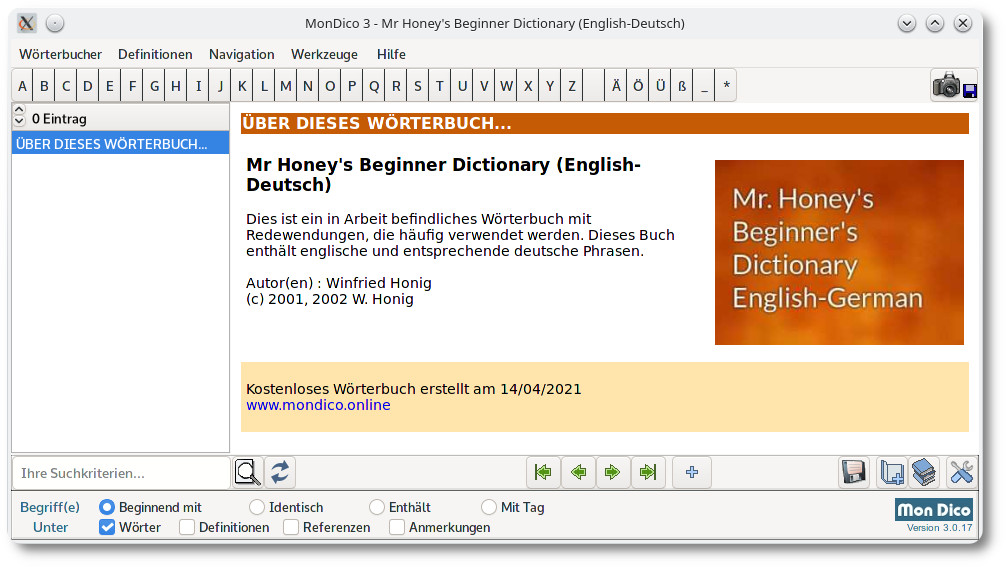Click the round pin button in title bar
The width and height of the screenshot is (1006, 567).
(x=55, y=24)
